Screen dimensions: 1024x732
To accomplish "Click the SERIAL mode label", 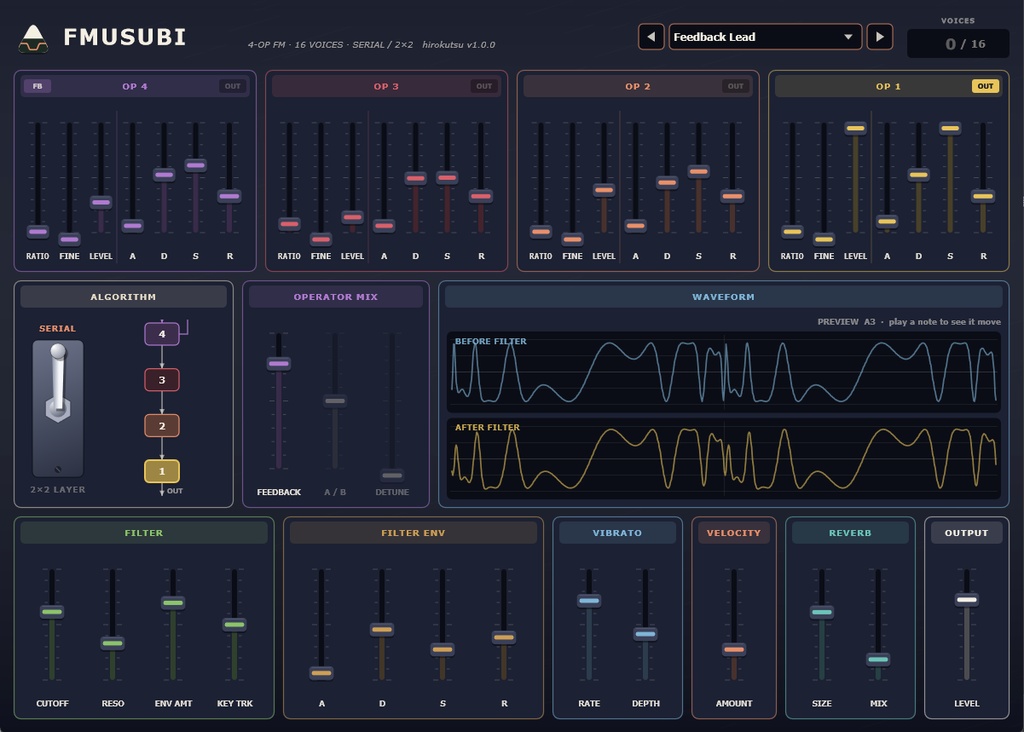I will click(57, 328).
